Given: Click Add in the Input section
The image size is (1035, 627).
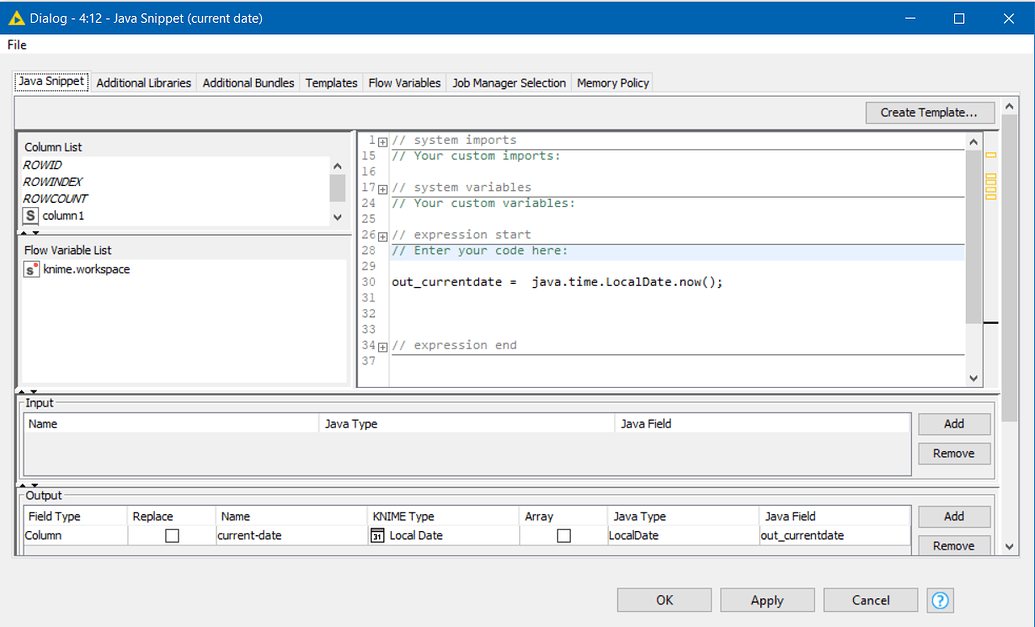Looking at the screenshot, I should coord(953,423).
